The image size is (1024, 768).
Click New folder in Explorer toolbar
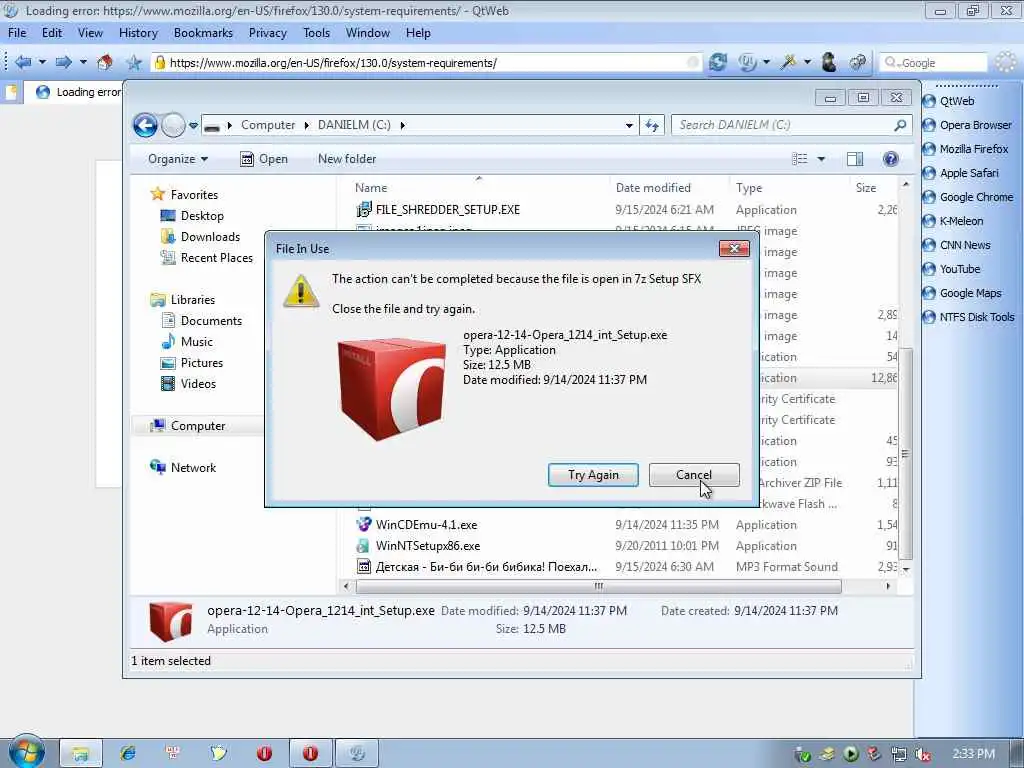click(347, 159)
